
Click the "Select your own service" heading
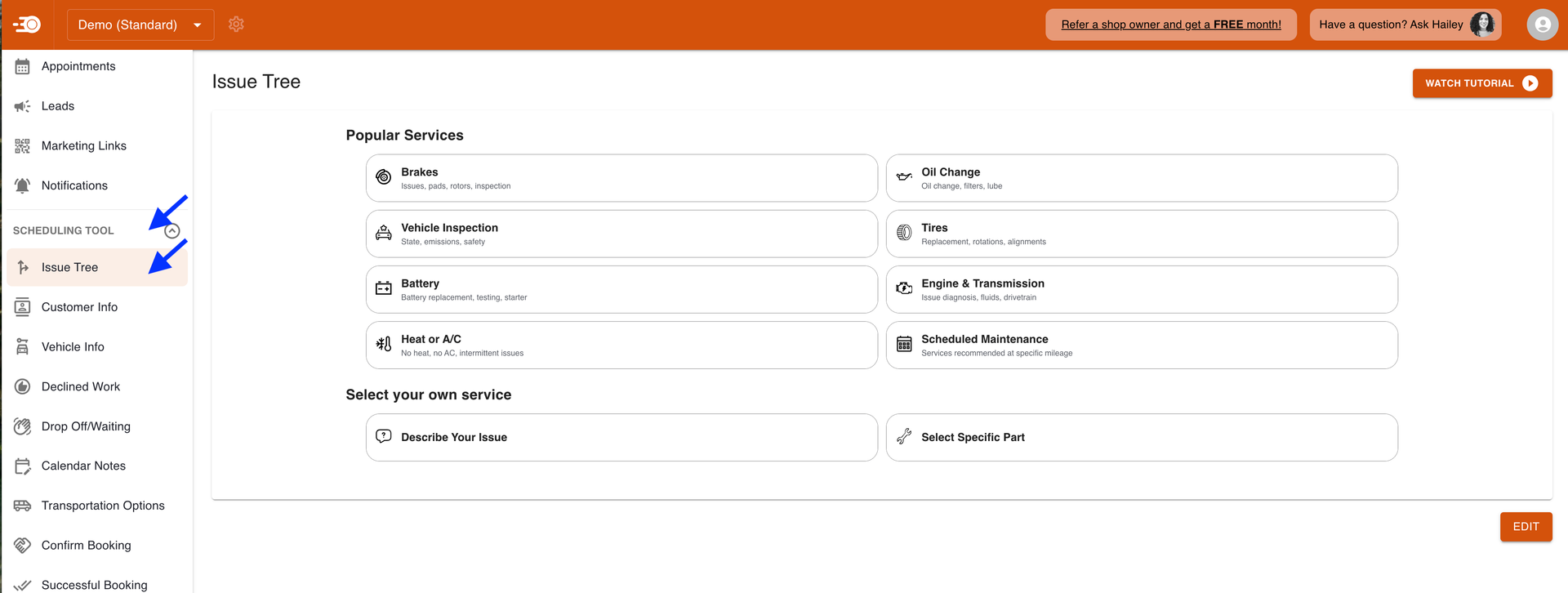(x=429, y=395)
